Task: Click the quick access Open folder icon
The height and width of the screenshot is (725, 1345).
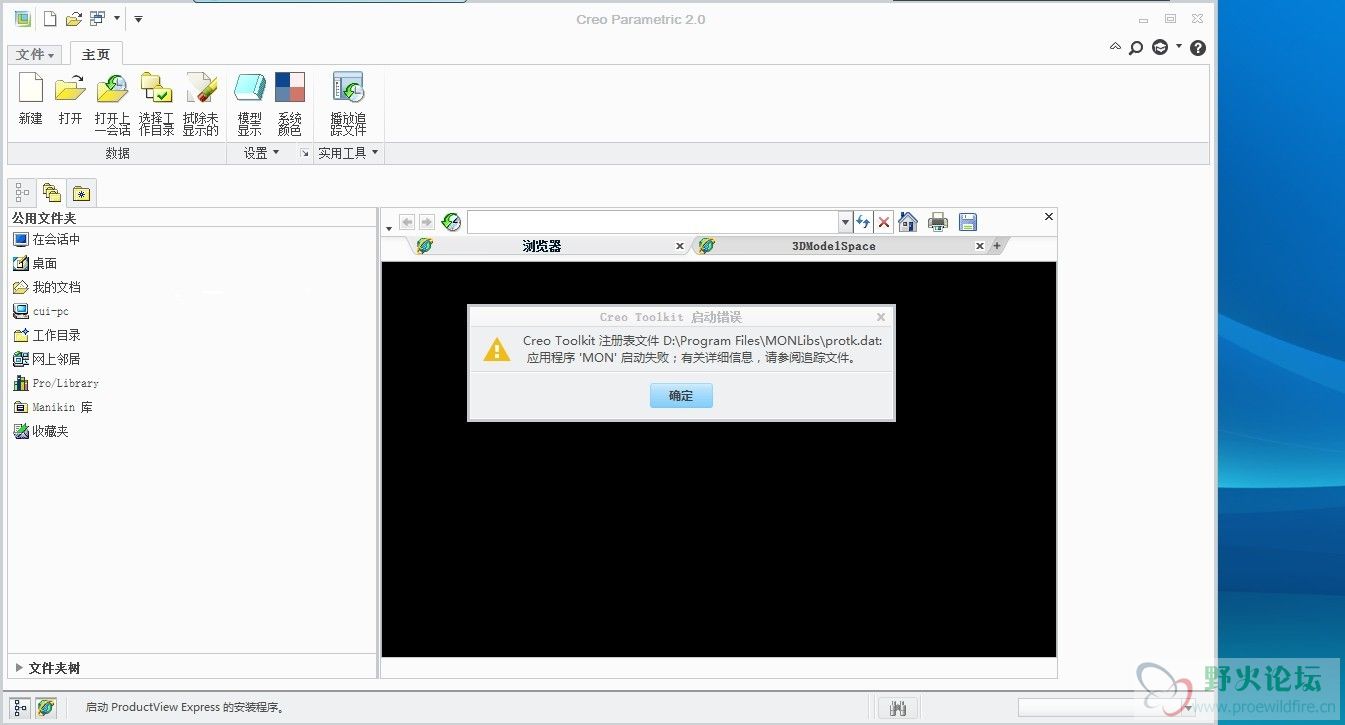Action: click(x=73, y=19)
